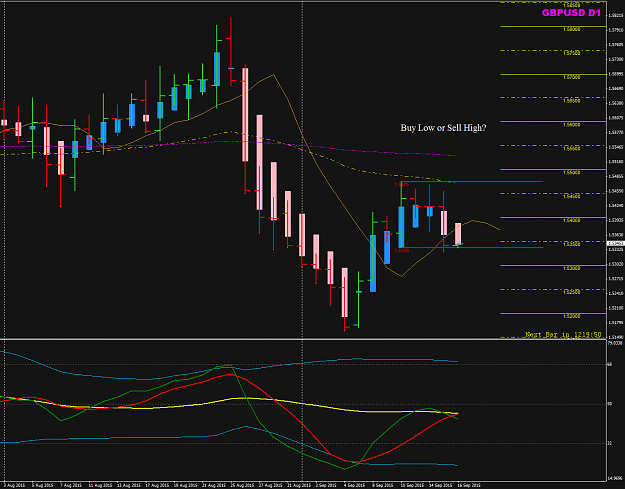
Task: Click the yellow 1.58000 level label
Action: point(572,29)
